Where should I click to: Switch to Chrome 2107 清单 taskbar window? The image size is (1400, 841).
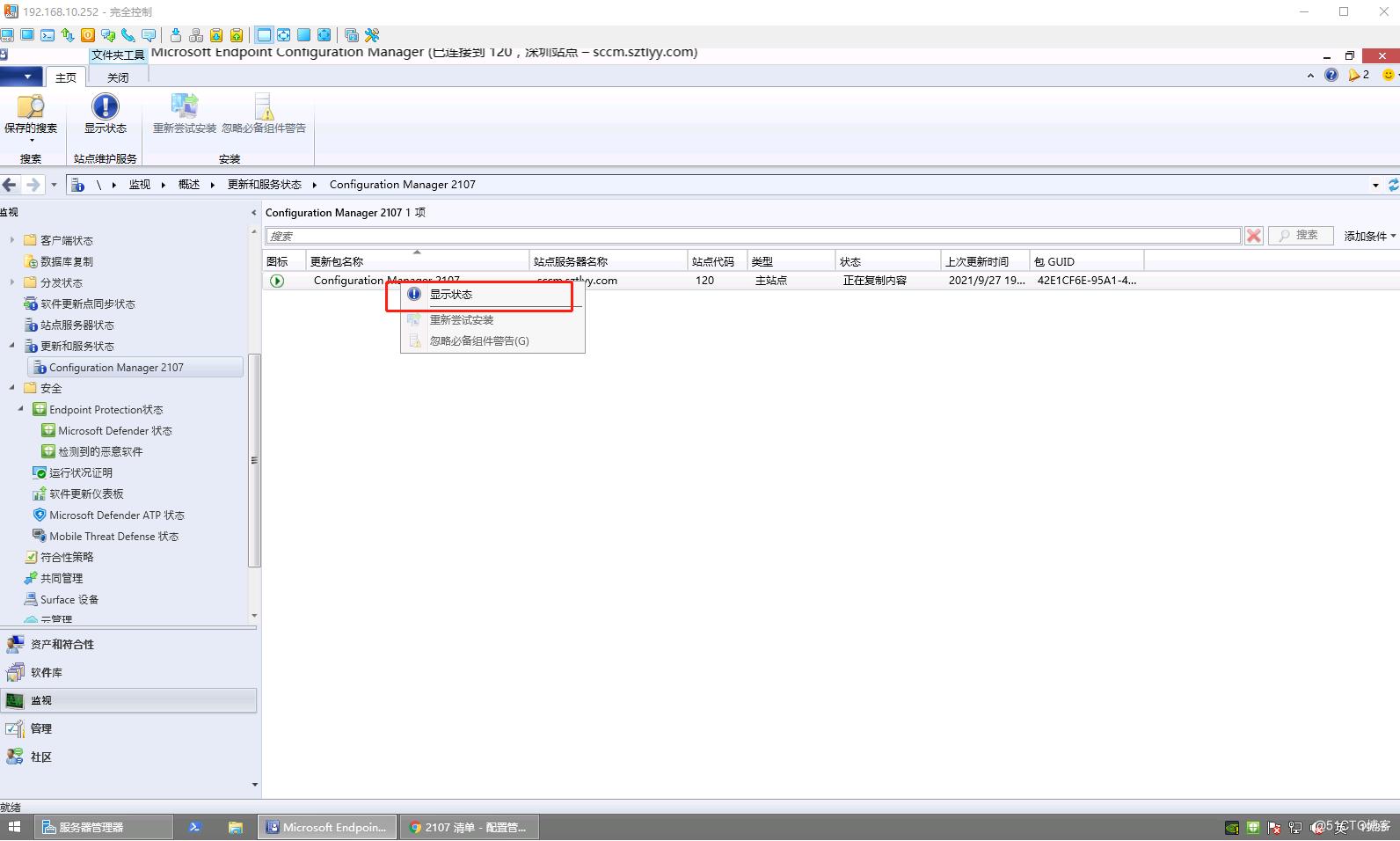pos(470,827)
